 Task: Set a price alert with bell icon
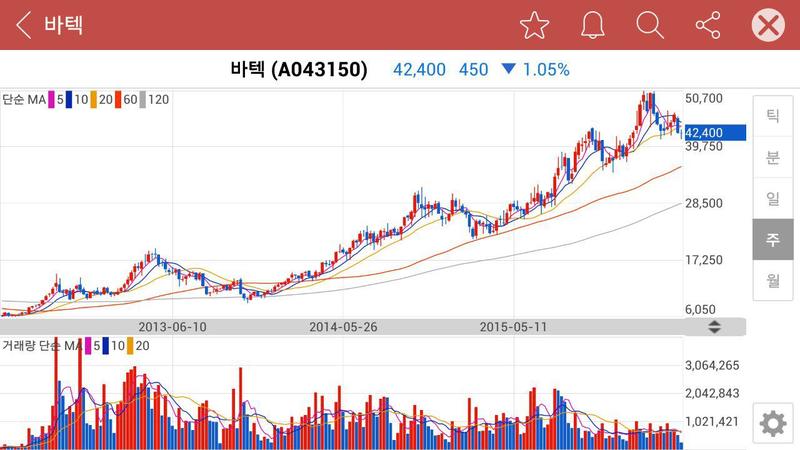click(592, 25)
